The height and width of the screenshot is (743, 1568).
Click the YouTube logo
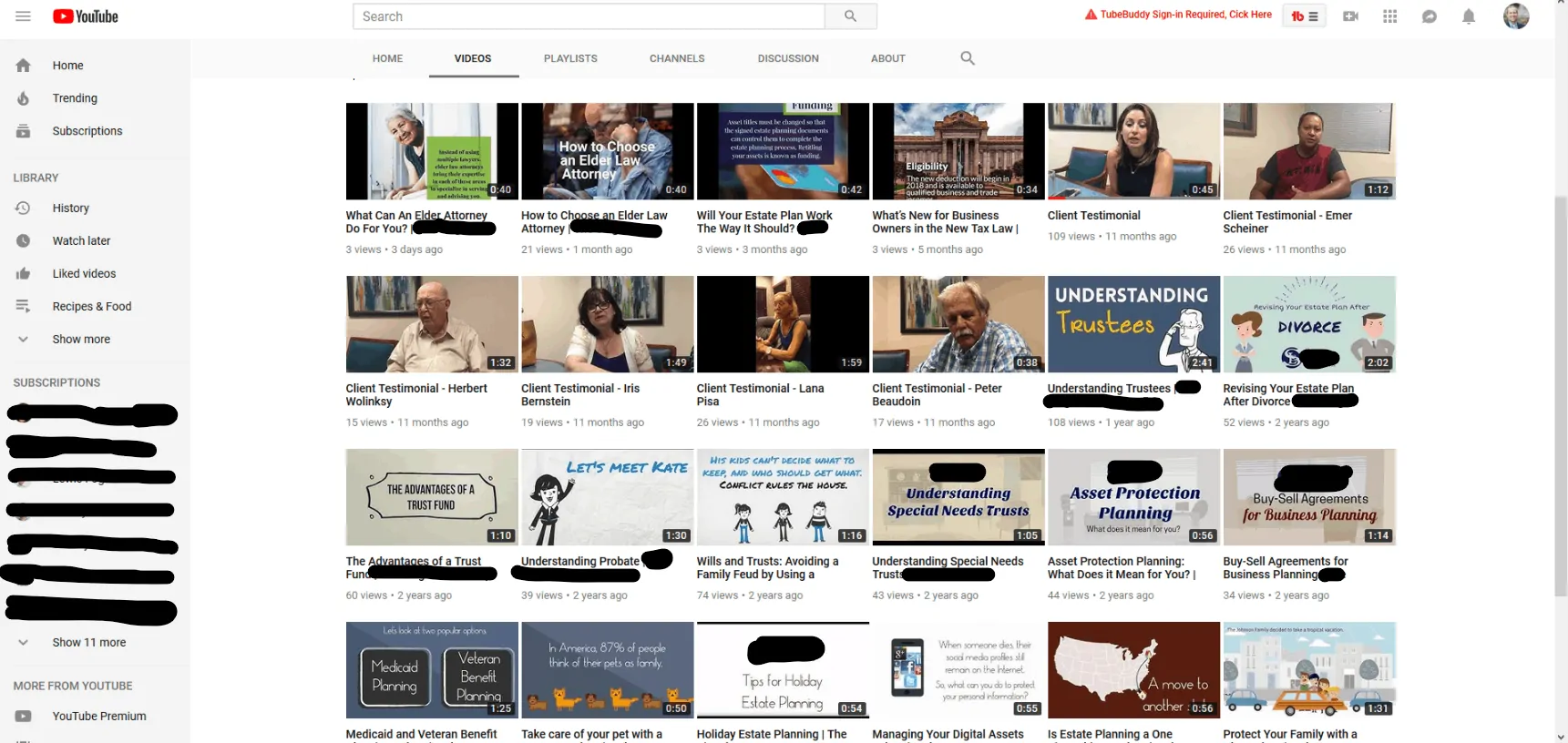click(86, 16)
